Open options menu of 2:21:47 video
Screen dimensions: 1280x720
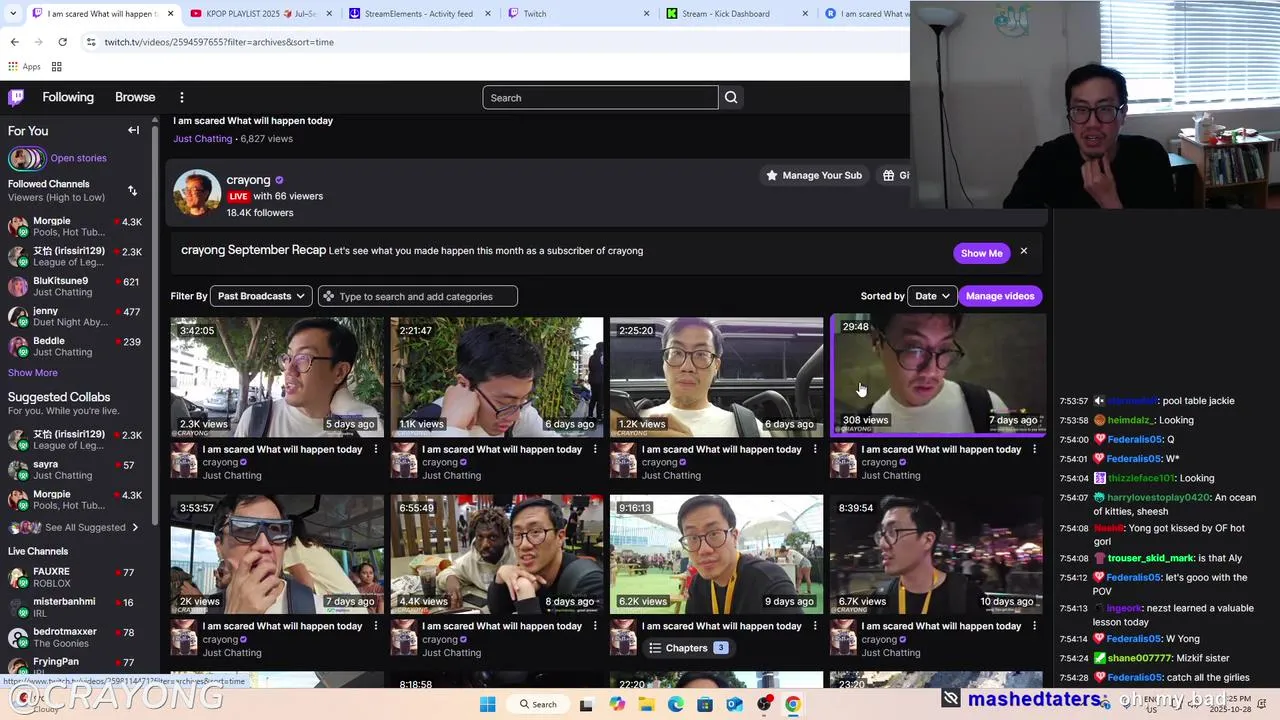(x=595, y=449)
